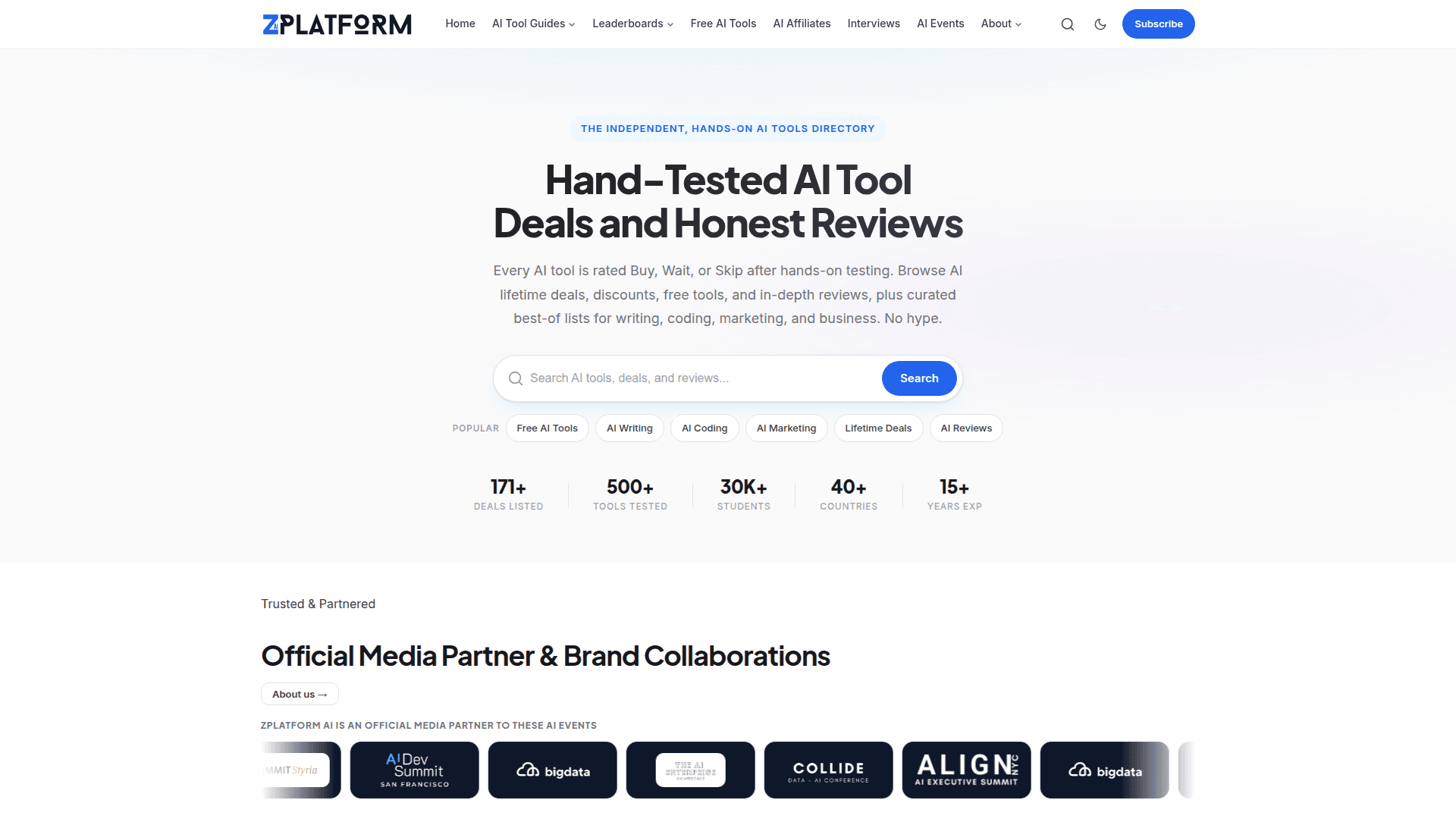Click the 15+ Years Exp stat
This screenshot has width=1456, height=819.
(955, 494)
